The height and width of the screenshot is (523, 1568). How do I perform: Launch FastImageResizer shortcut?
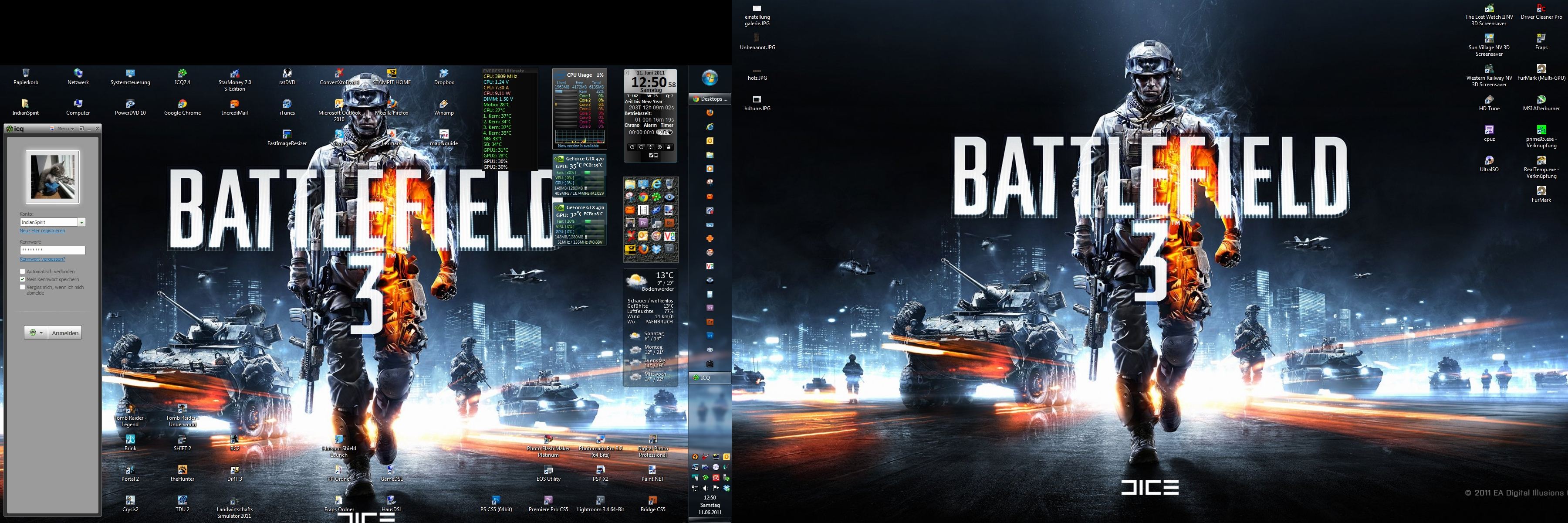pos(287,138)
